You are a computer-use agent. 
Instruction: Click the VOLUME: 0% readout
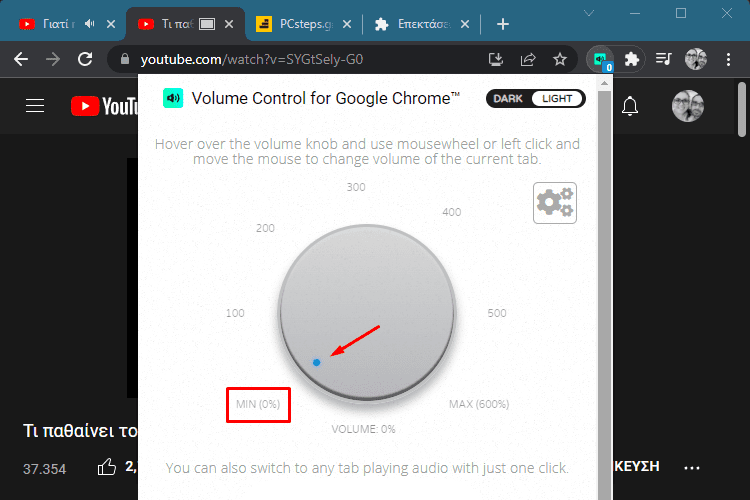pyautogui.click(x=364, y=429)
